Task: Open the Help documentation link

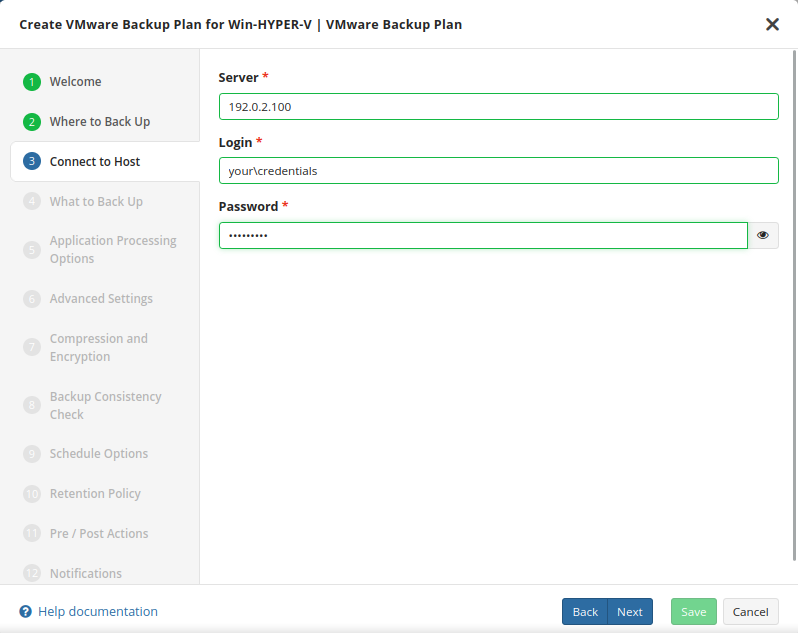Action: [x=97, y=612]
